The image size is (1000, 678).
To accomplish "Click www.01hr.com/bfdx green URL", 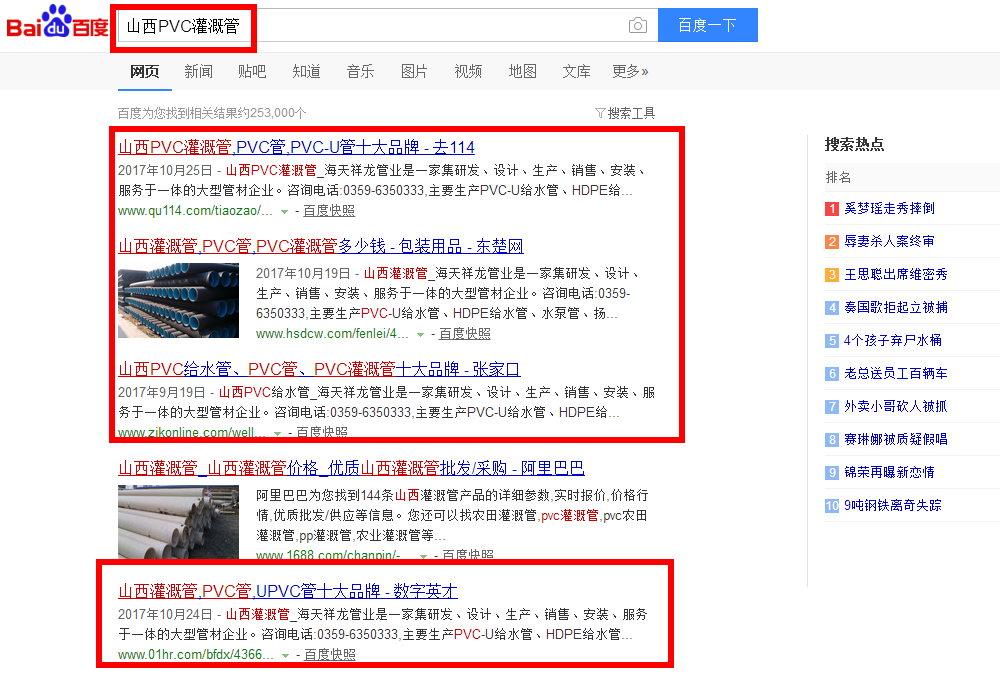I will coord(196,654).
